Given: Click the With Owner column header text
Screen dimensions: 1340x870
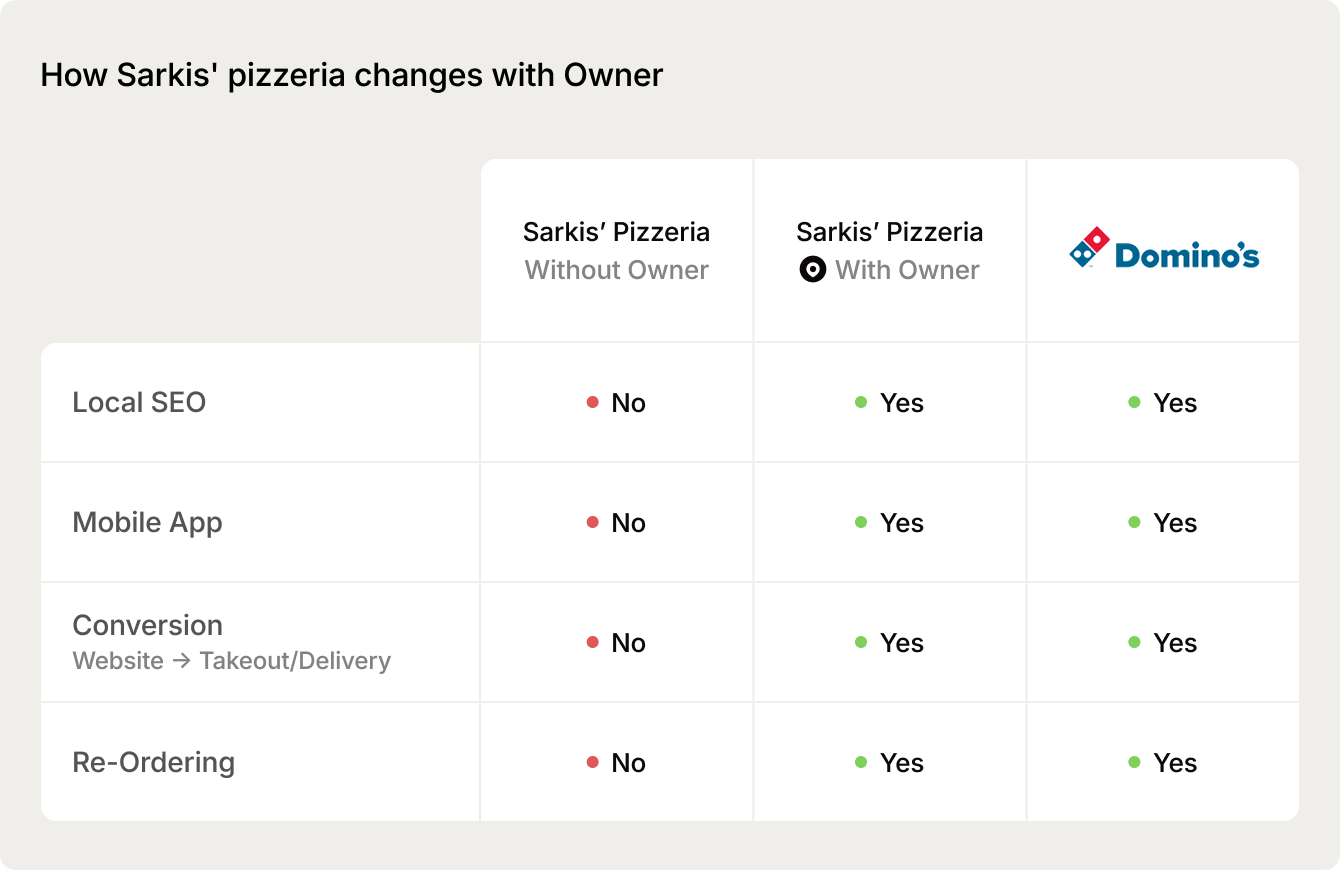Looking at the screenshot, I should [x=906, y=270].
